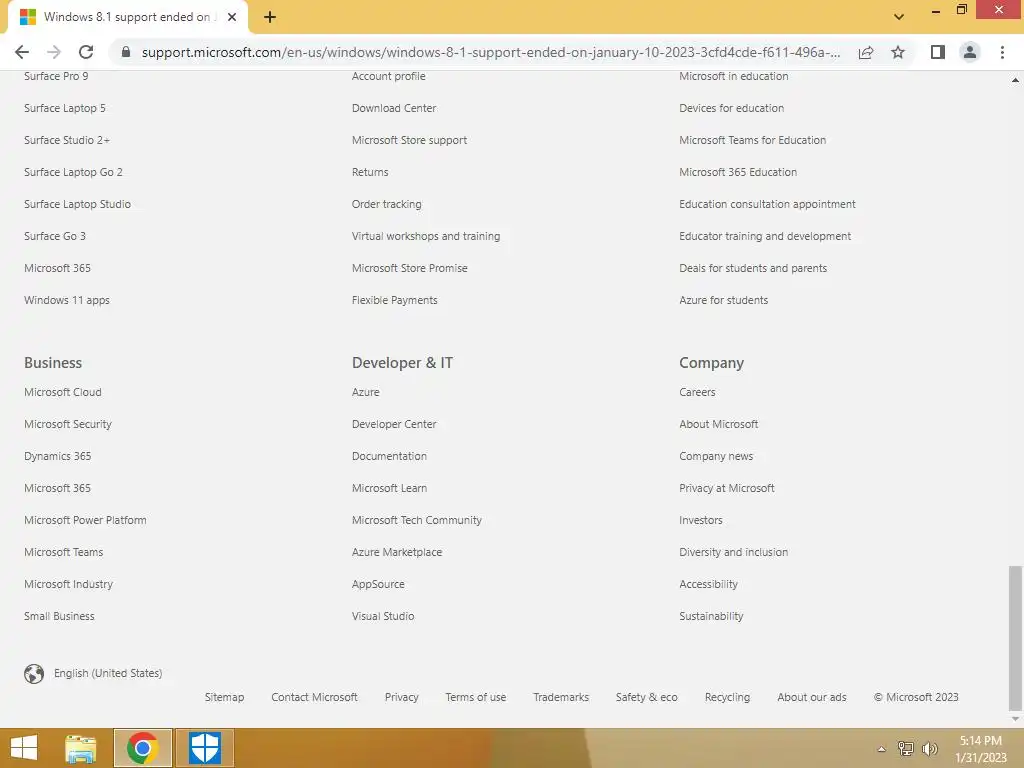
Task: Open Visual Studio link
Action: coord(383,616)
